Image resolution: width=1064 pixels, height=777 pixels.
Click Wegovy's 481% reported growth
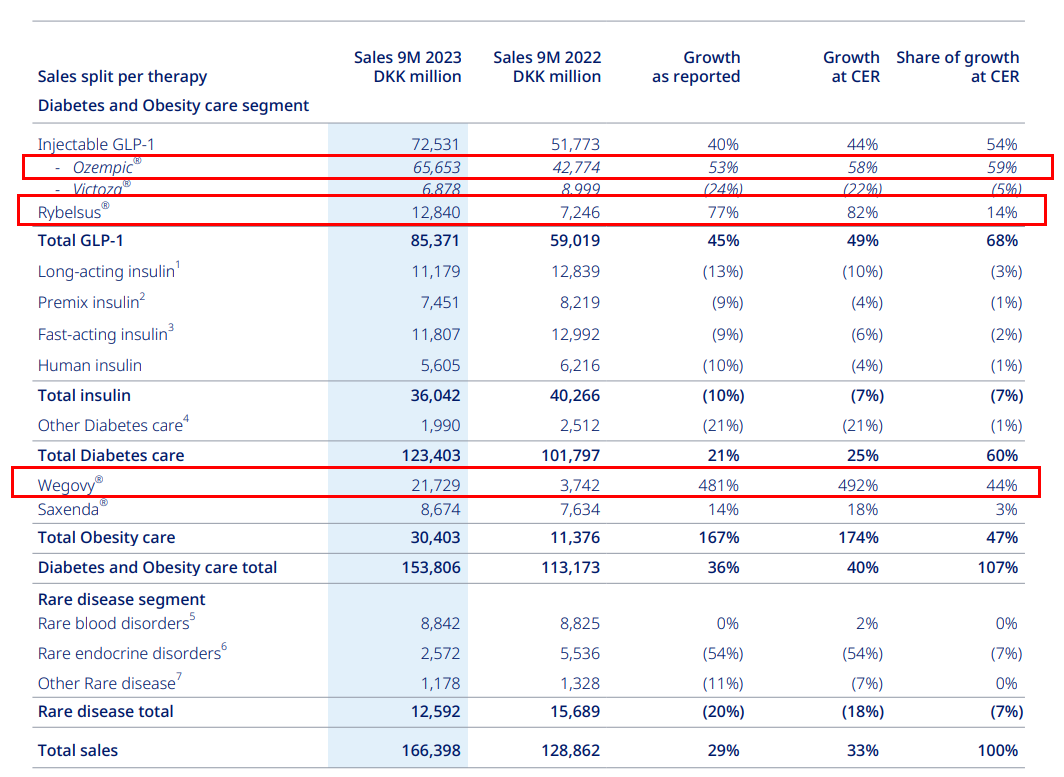click(719, 485)
